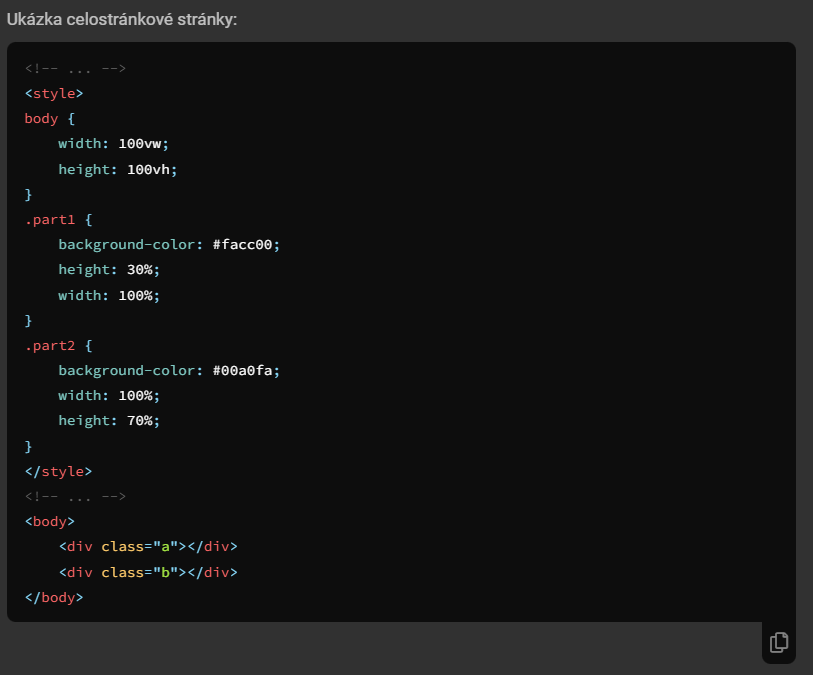The height and width of the screenshot is (675, 813).
Task: Select the height 30% declaration
Action: 107,269
